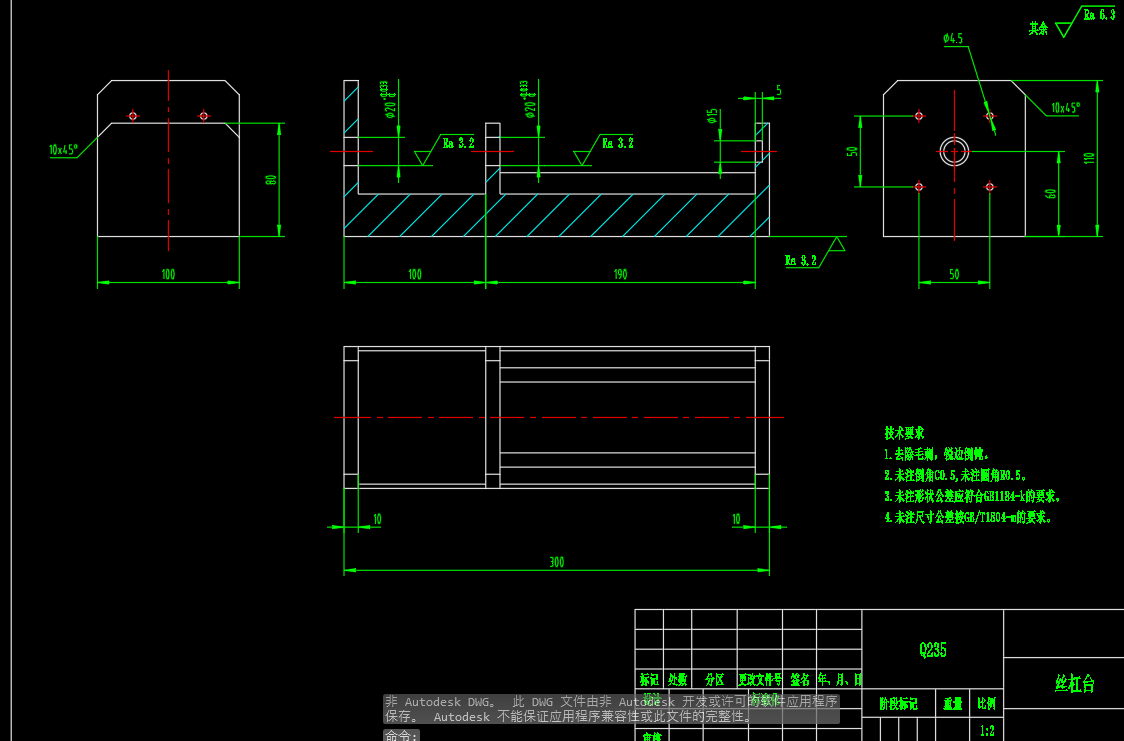Select the '10x45°' chamfer note of left view
1124x741 pixels.
(63, 150)
